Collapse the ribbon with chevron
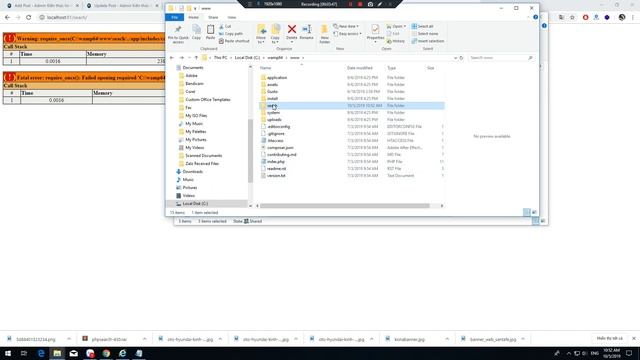This screenshot has height=360, width=640. (x=529, y=17)
